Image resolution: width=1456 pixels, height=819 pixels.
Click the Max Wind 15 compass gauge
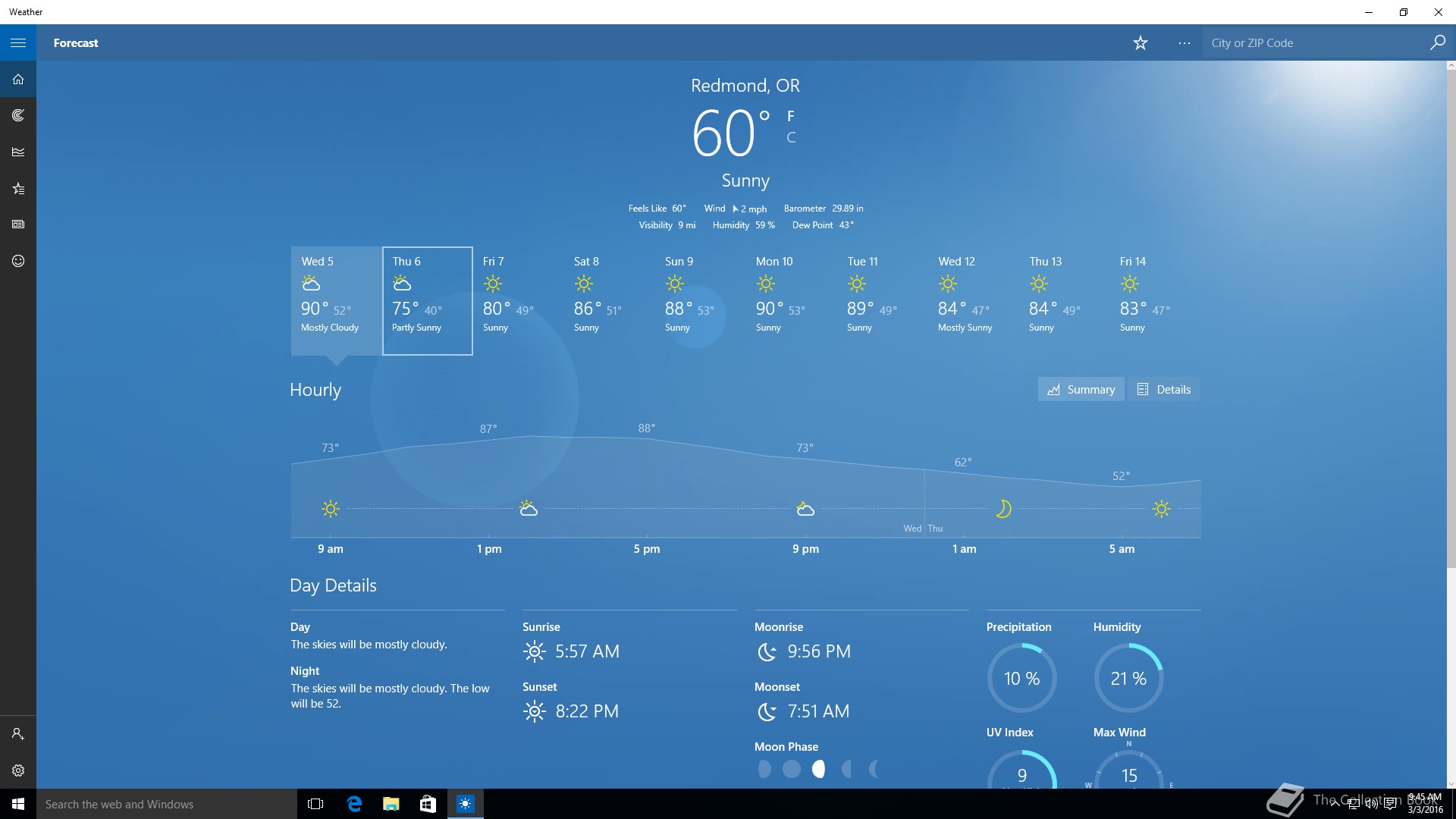click(1128, 770)
